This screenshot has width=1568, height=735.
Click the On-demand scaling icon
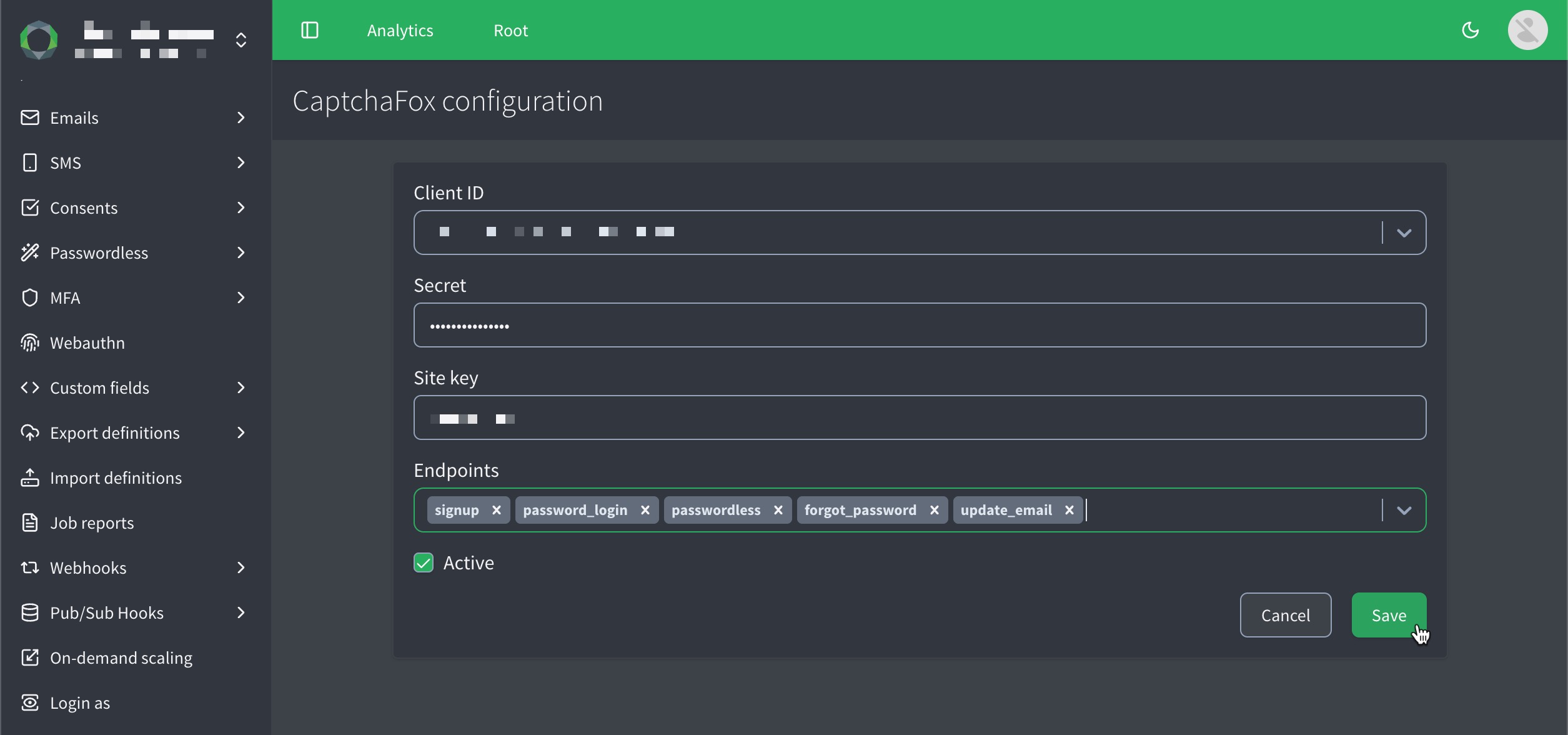(x=30, y=657)
